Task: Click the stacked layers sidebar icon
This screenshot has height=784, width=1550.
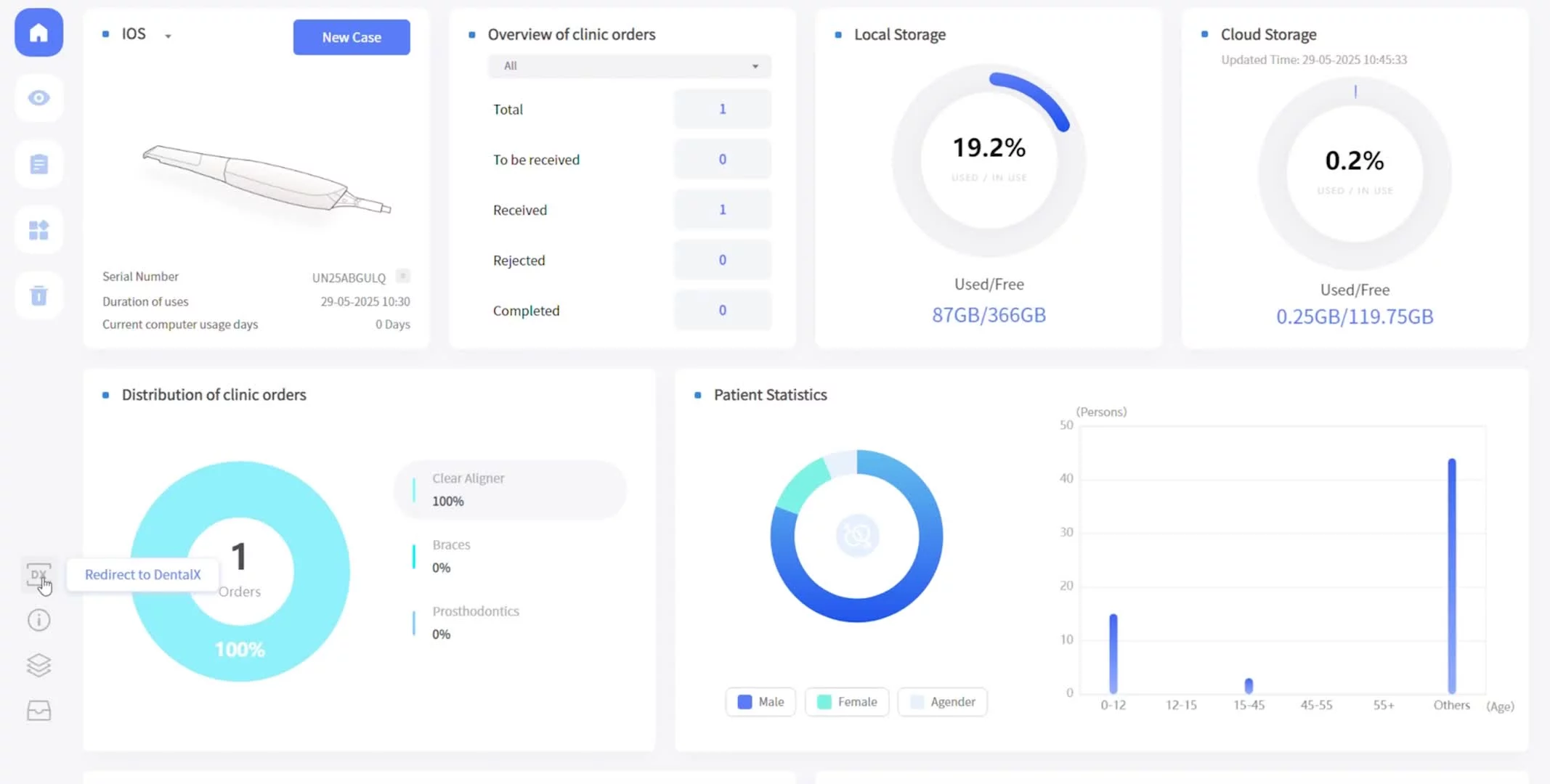Action: [38, 665]
